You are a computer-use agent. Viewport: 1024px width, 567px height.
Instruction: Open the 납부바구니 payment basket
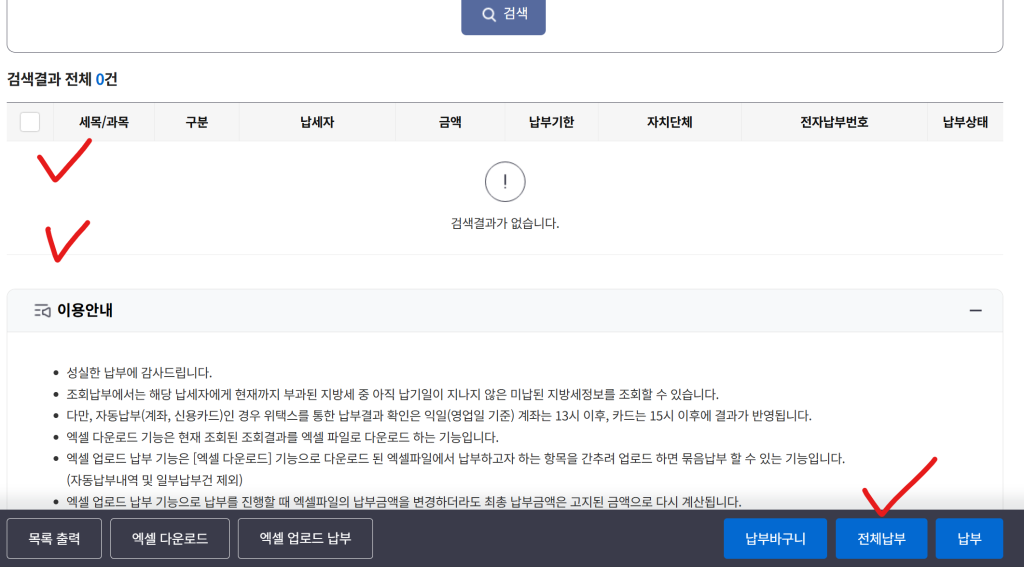pyautogui.click(x=775, y=539)
